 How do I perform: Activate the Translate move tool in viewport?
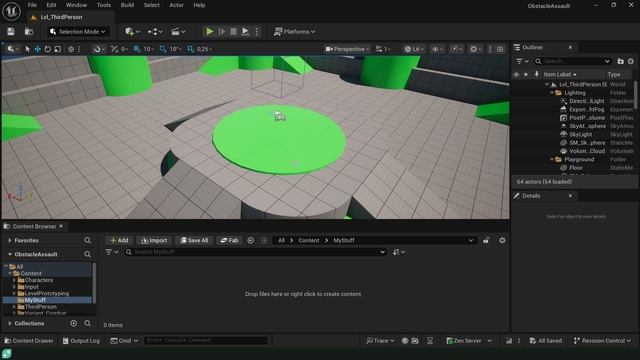[x=38, y=49]
